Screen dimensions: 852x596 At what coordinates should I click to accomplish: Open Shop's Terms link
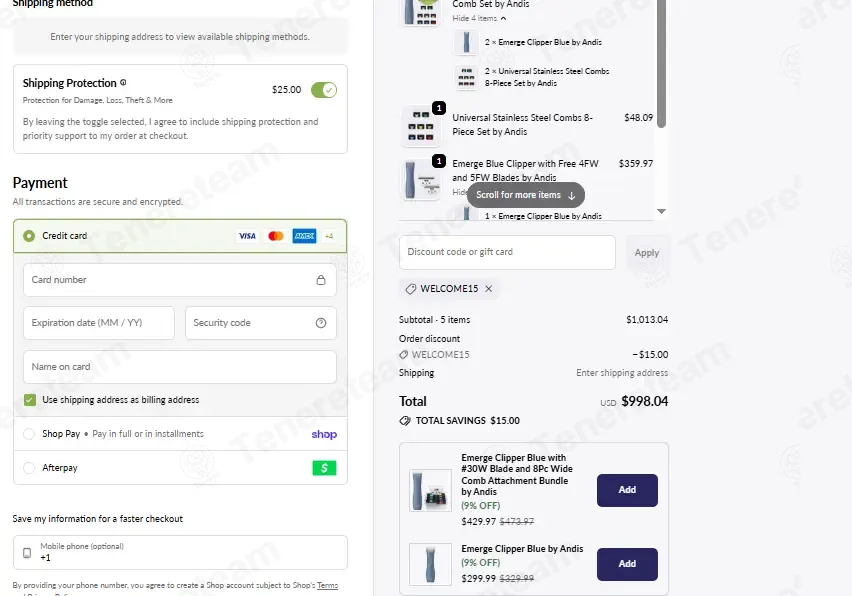[327, 585]
